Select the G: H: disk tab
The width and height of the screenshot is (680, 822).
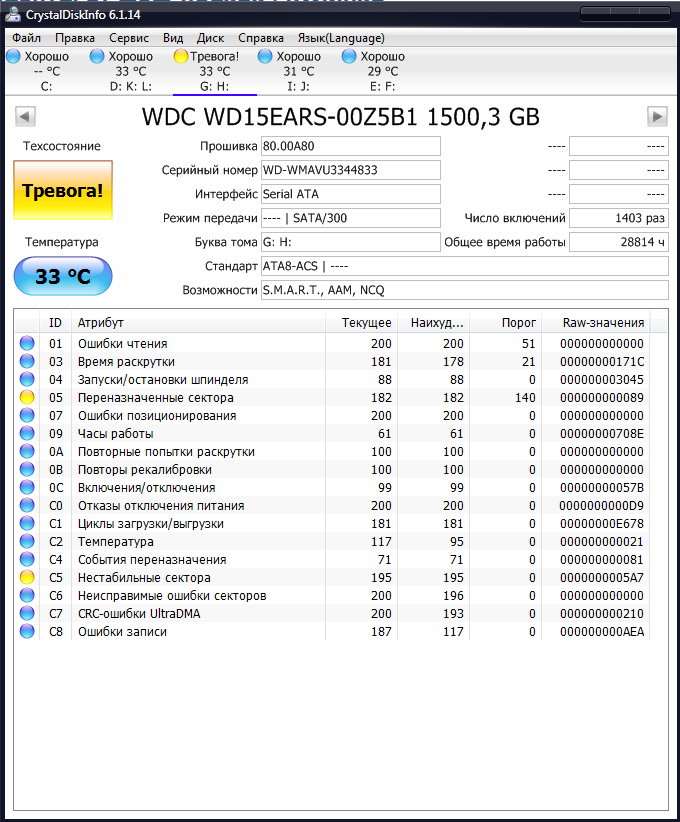pos(214,71)
